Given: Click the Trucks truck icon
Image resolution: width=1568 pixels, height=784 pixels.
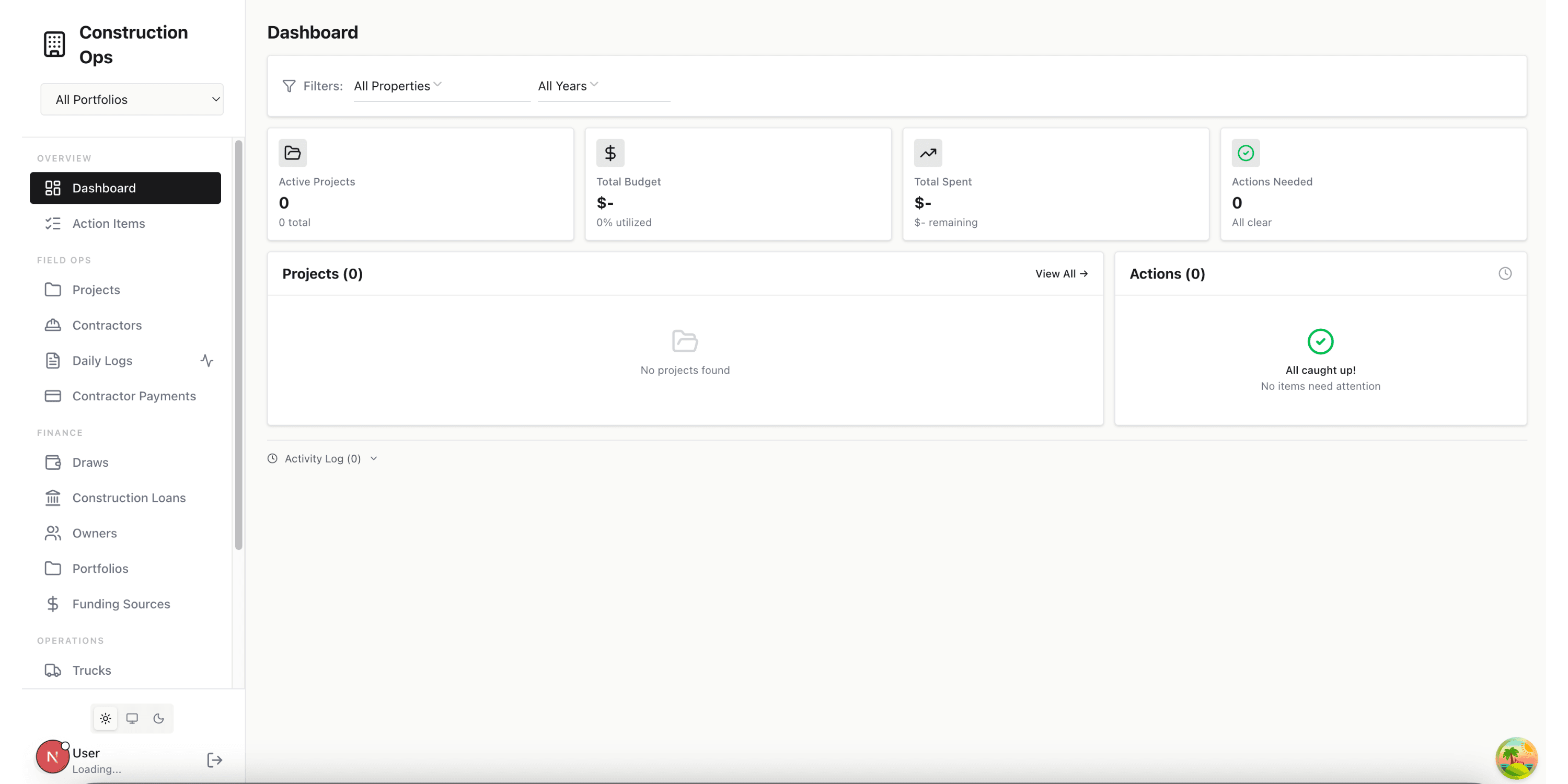Looking at the screenshot, I should pos(53,670).
